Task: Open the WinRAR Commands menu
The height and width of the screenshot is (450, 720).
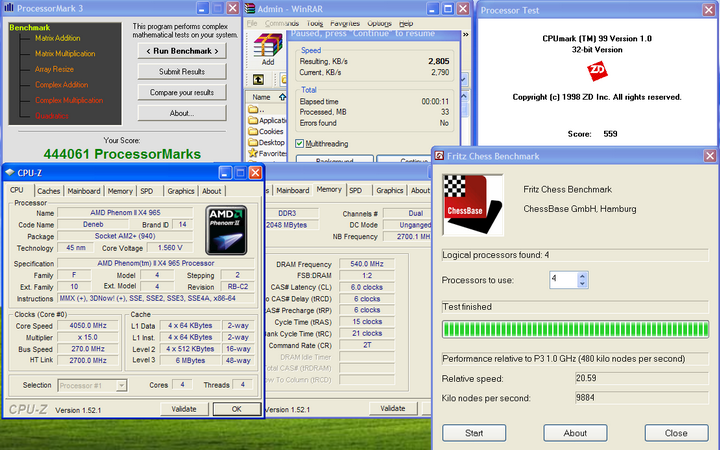Action: tap(281, 23)
